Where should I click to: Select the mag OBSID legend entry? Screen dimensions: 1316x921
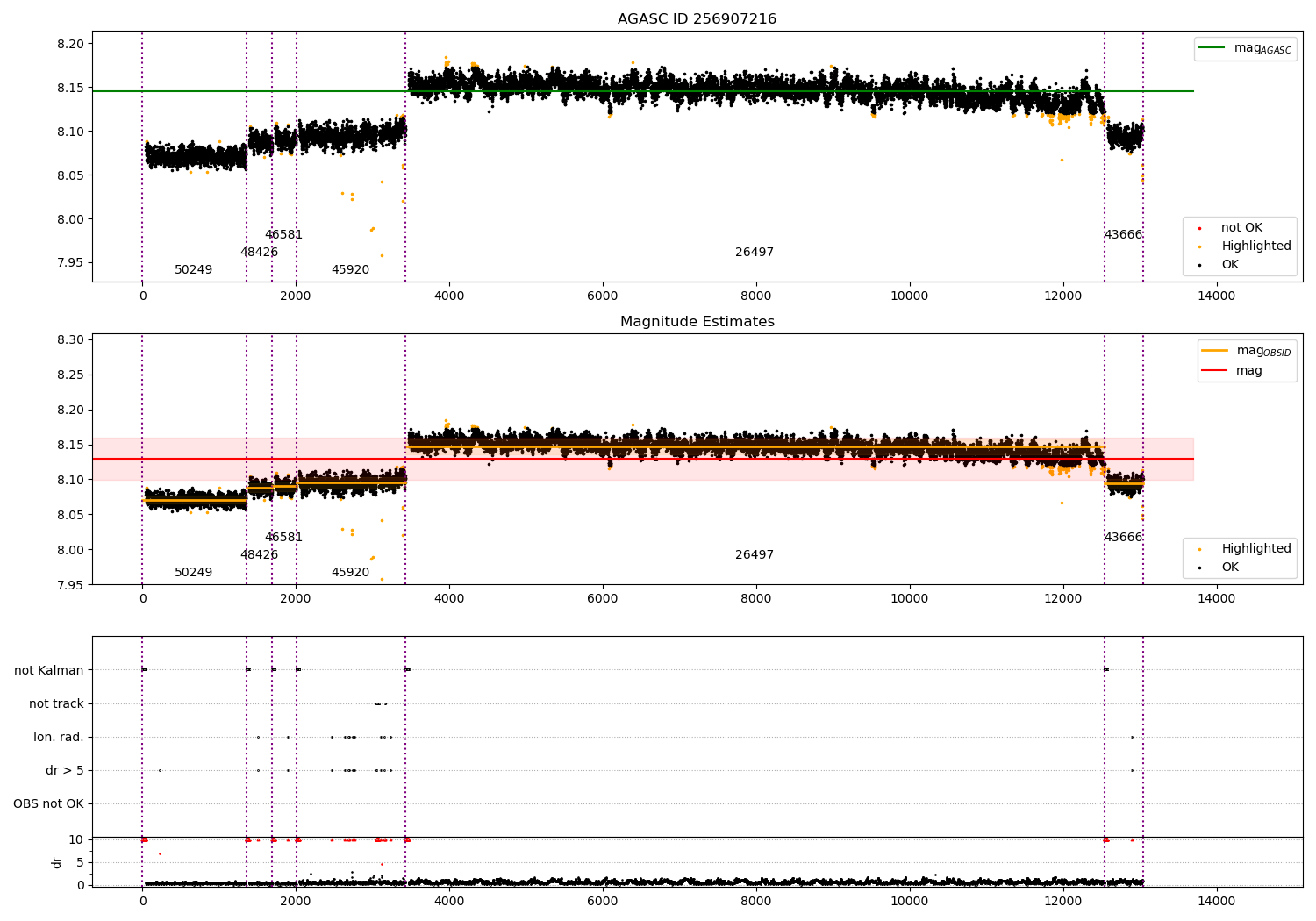click(1247, 351)
